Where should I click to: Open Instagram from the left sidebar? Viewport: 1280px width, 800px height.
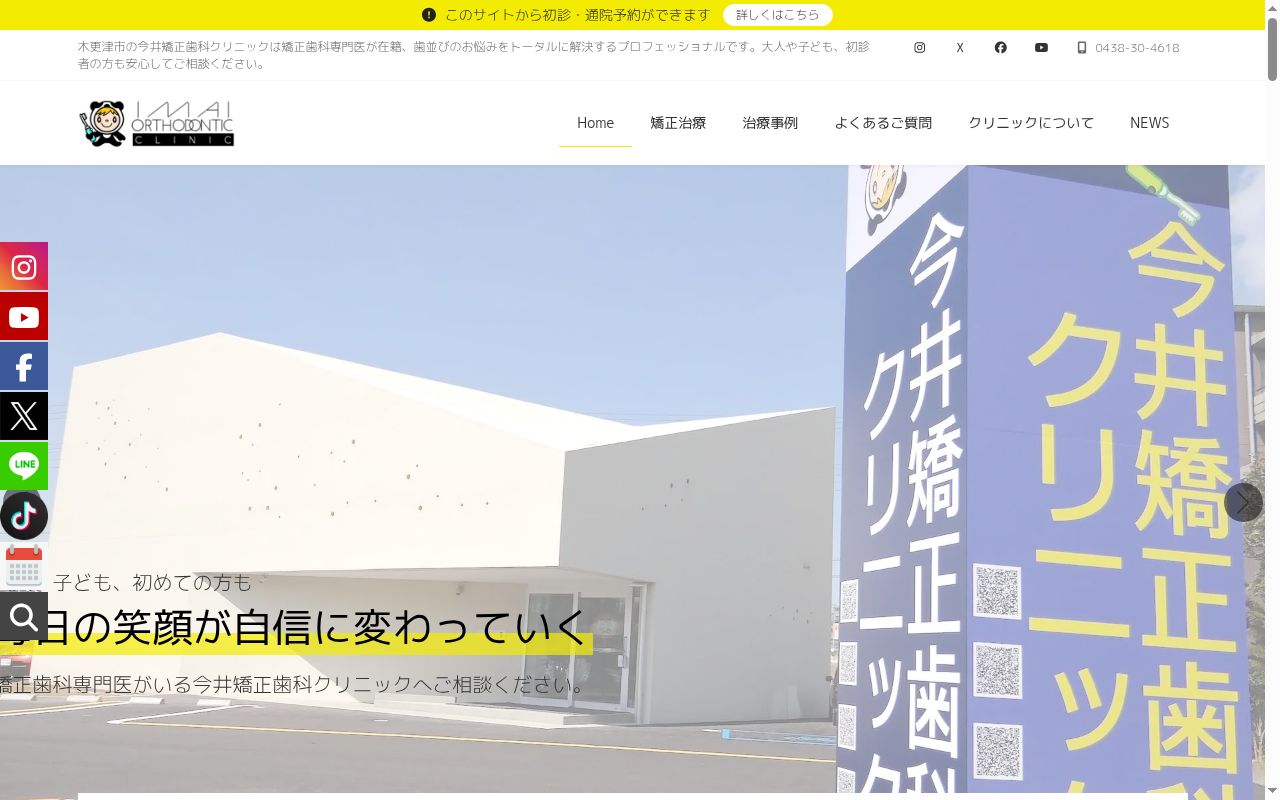point(24,267)
